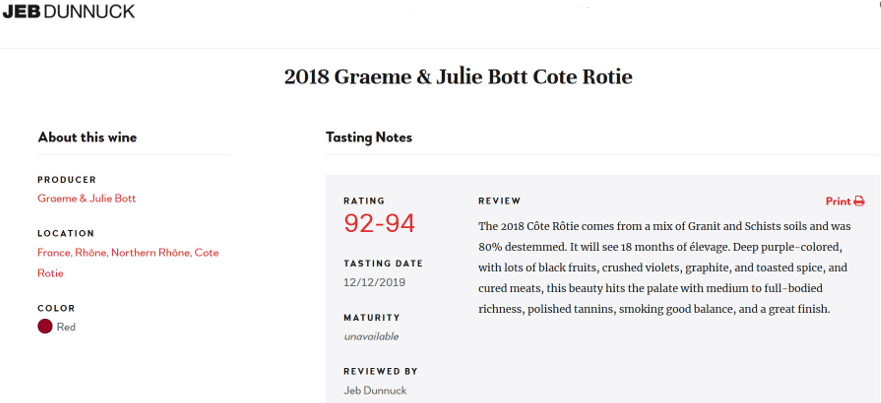Click the review paragraph text
Viewport: 881px width, 403px height.
(x=664, y=268)
